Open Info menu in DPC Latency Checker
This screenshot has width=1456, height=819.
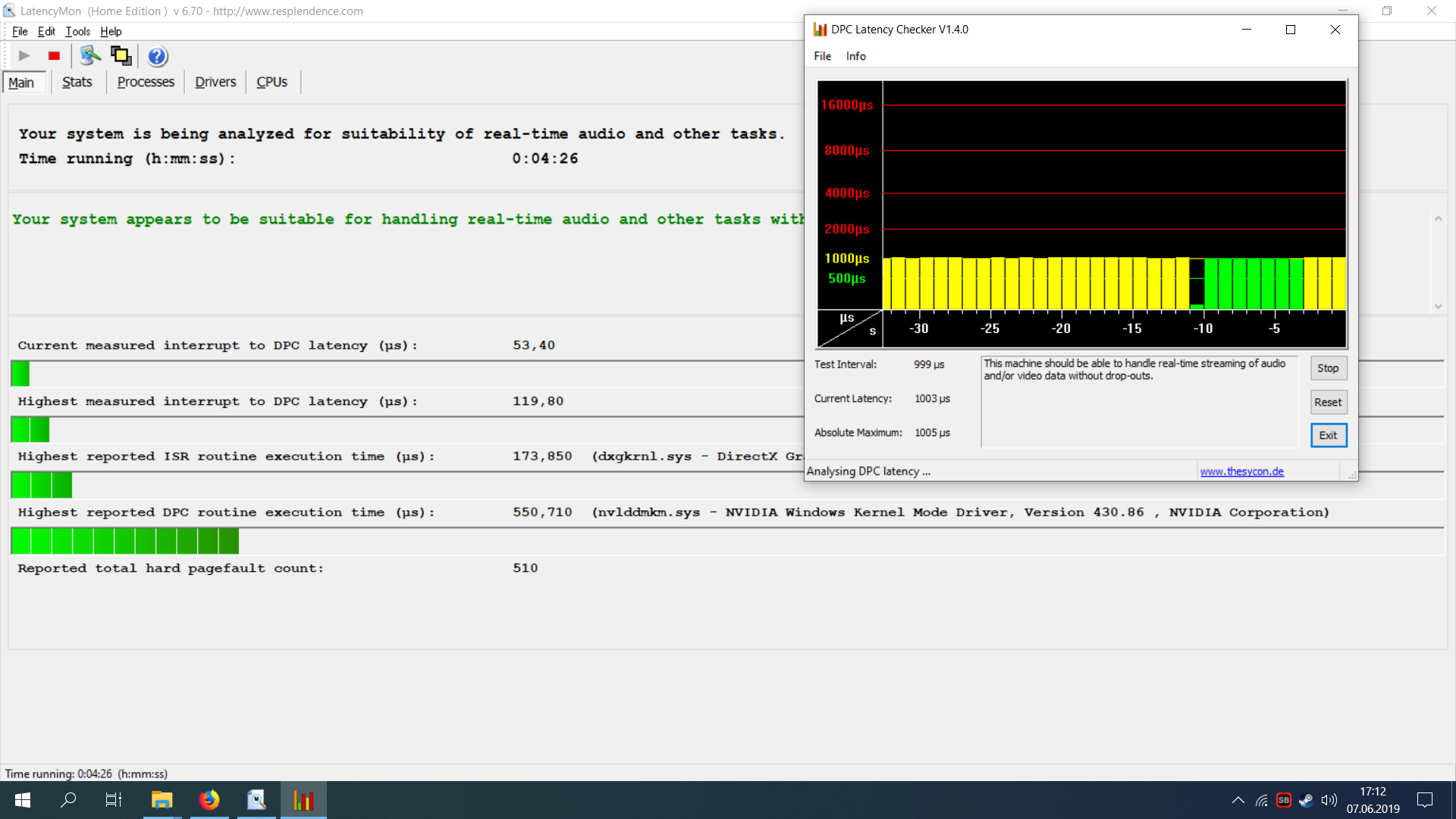coord(855,56)
